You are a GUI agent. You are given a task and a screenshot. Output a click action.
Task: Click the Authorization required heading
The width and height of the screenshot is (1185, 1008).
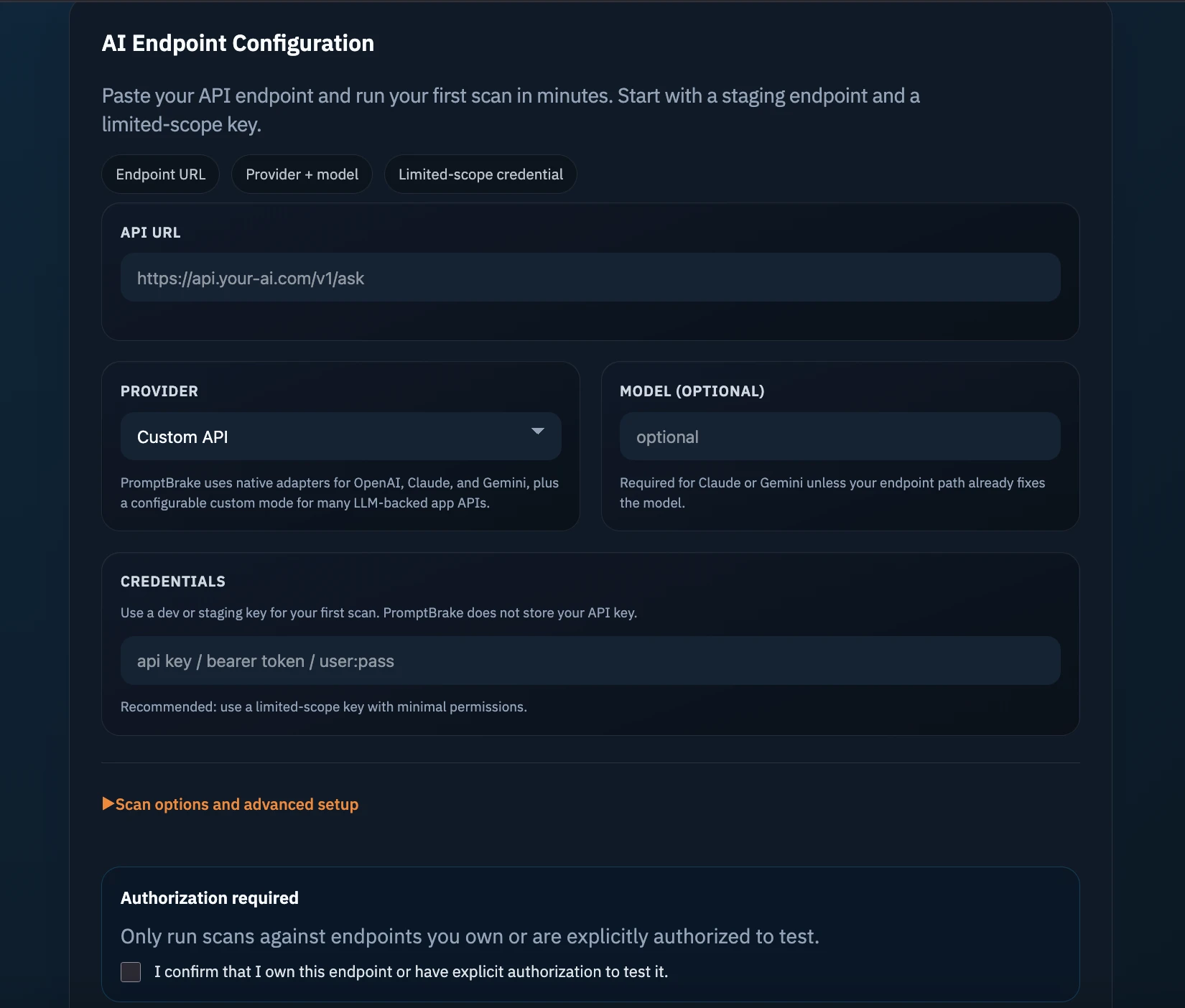click(210, 898)
